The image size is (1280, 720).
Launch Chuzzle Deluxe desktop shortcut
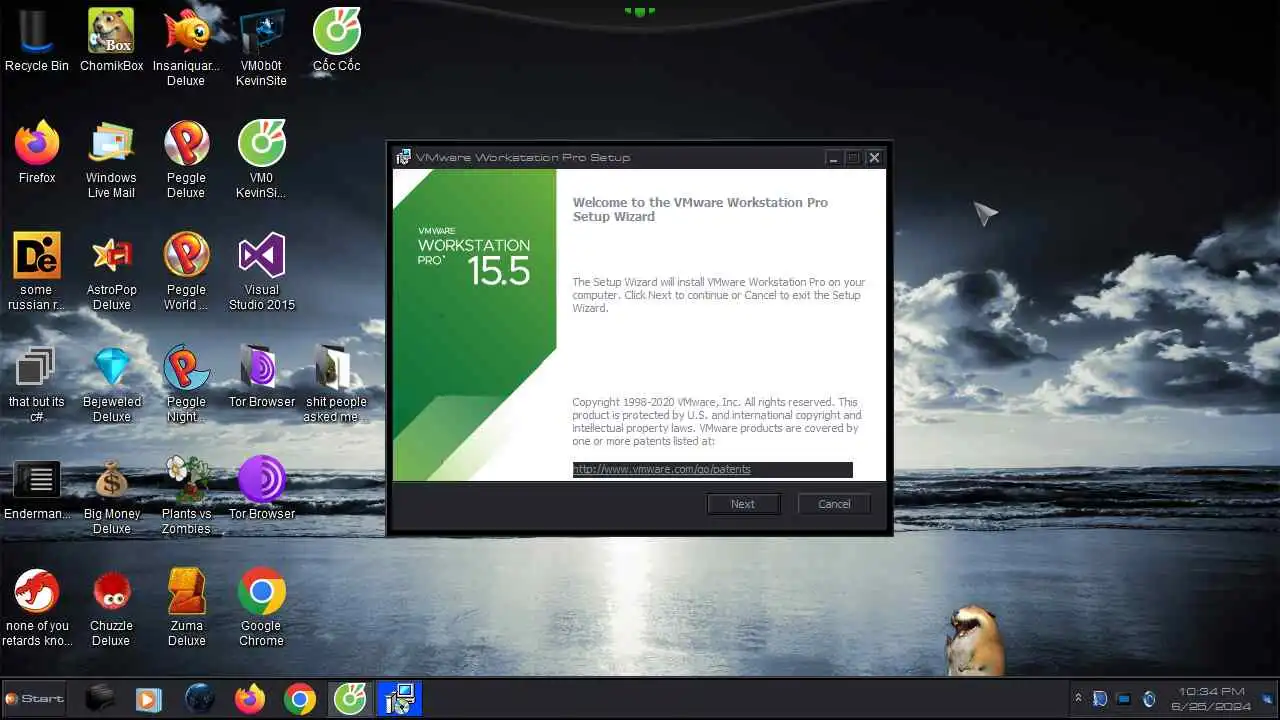[111, 608]
